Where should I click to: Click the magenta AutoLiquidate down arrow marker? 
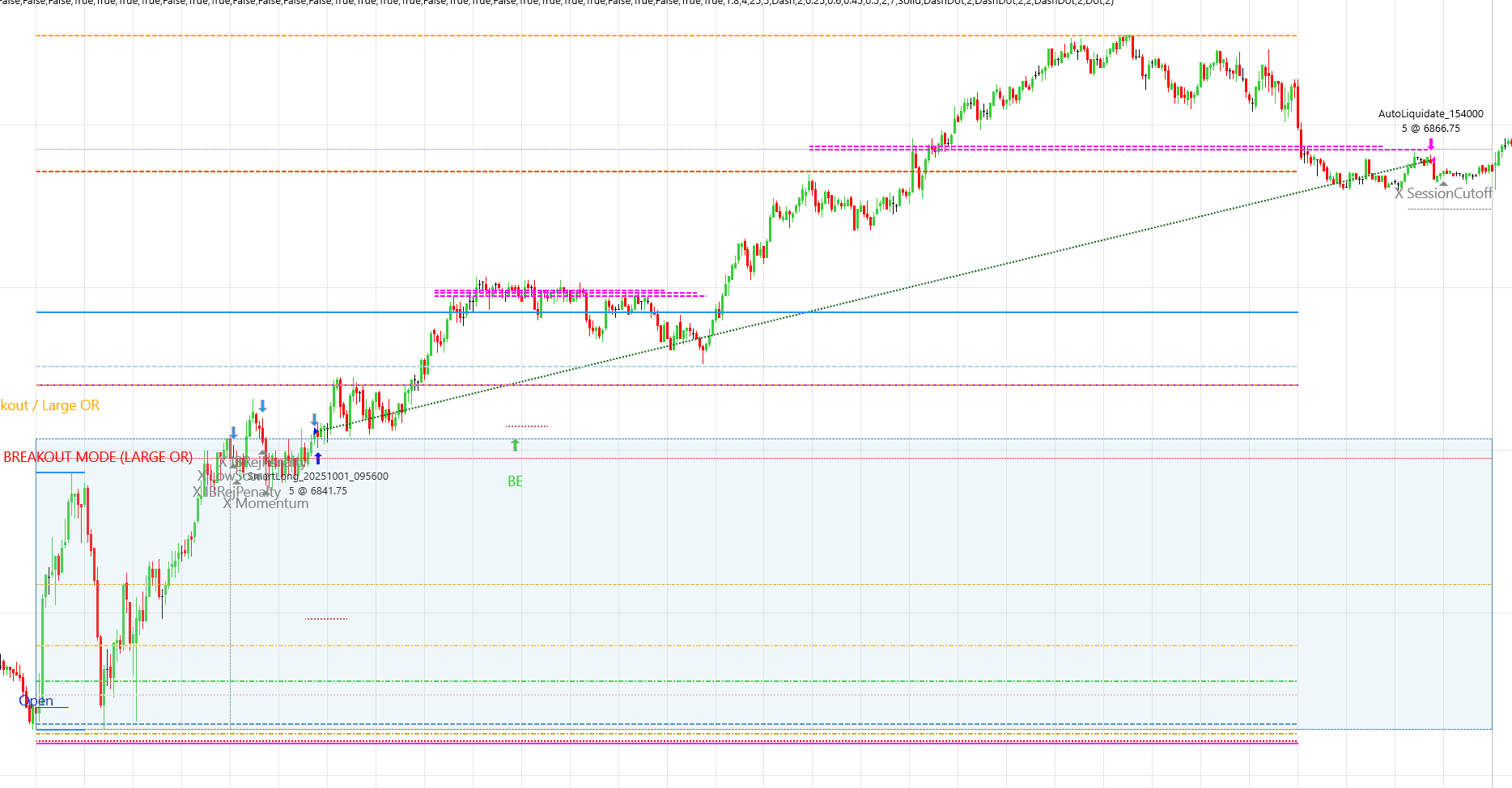1431,144
